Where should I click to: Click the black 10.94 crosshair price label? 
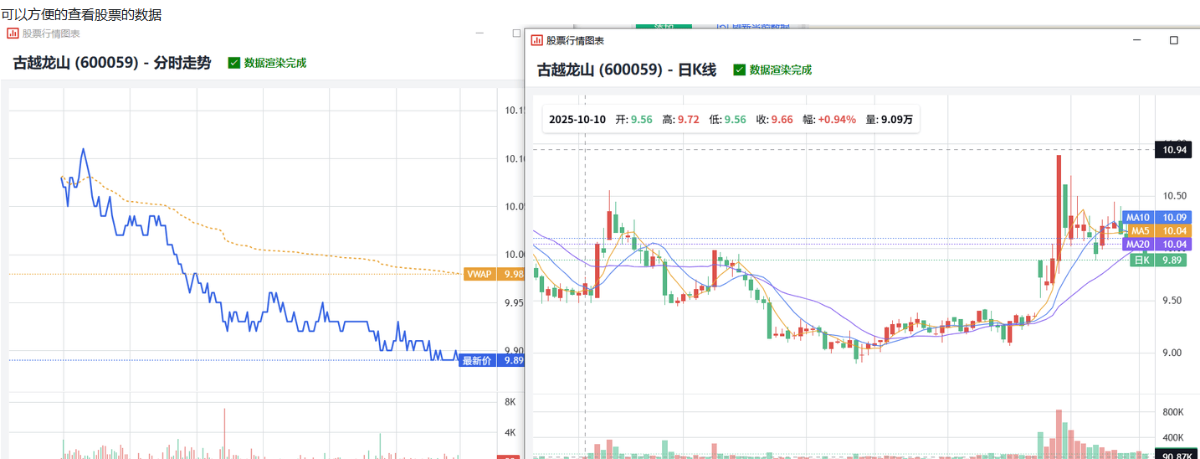(1172, 149)
